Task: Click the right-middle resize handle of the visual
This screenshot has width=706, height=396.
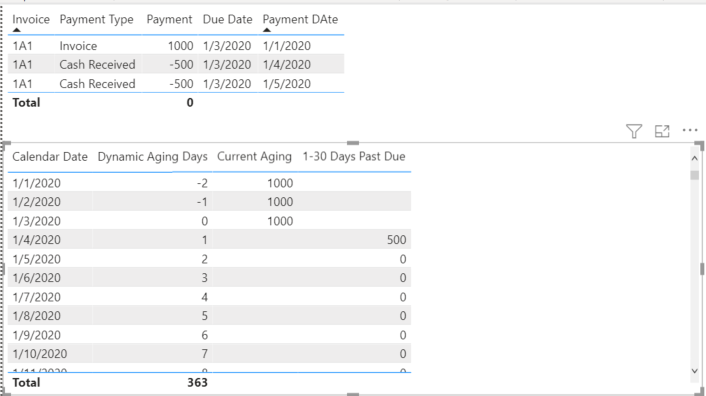Action: 702,269
